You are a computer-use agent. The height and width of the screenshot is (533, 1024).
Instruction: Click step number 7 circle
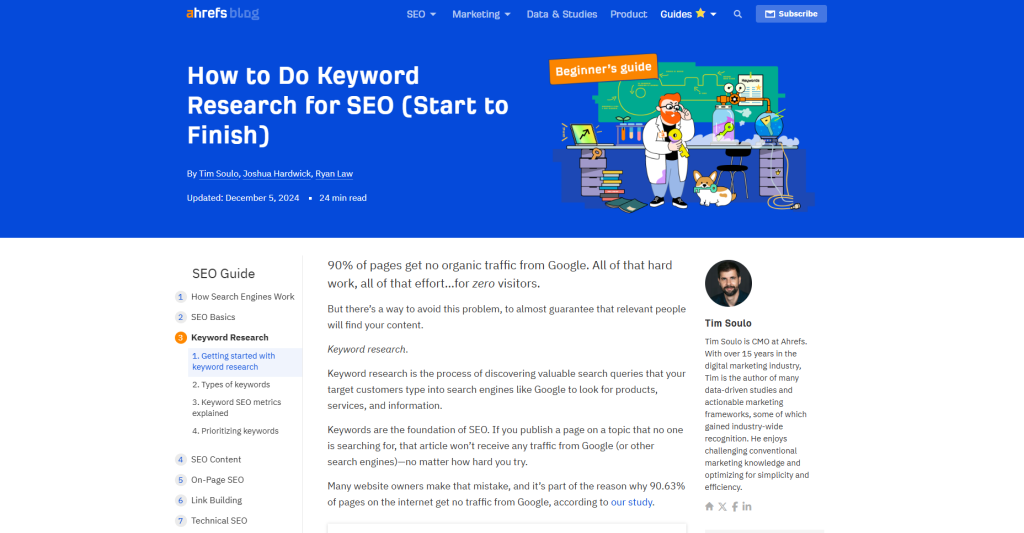pos(181,521)
